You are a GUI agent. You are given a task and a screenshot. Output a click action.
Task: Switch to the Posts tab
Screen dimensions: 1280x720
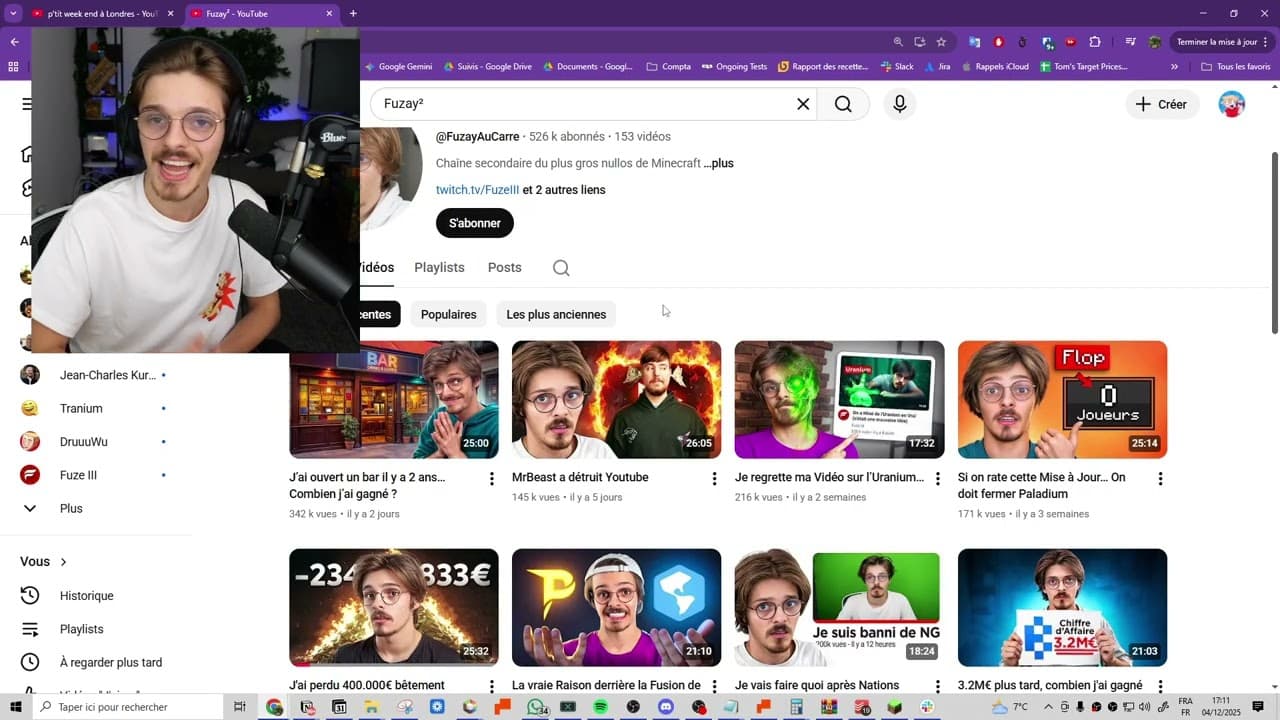[x=504, y=268]
